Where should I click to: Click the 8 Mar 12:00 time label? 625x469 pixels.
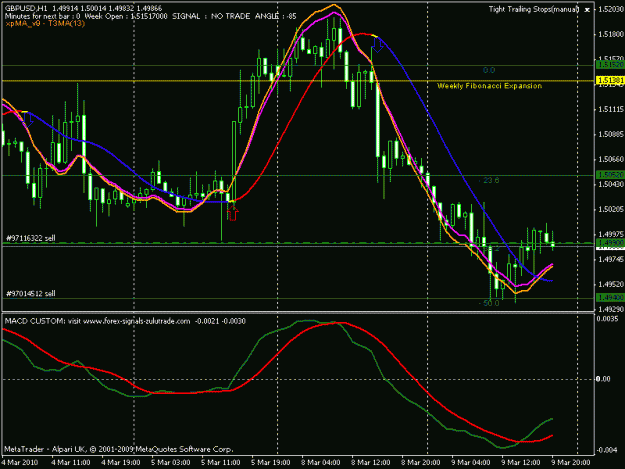click(x=371, y=463)
